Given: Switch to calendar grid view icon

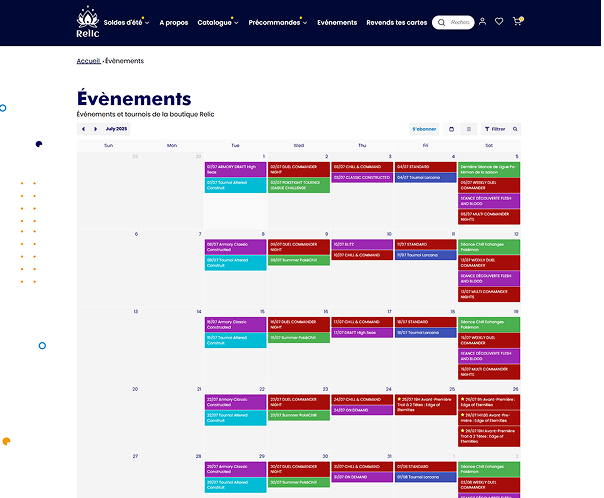Looking at the screenshot, I should [x=452, y=129].
